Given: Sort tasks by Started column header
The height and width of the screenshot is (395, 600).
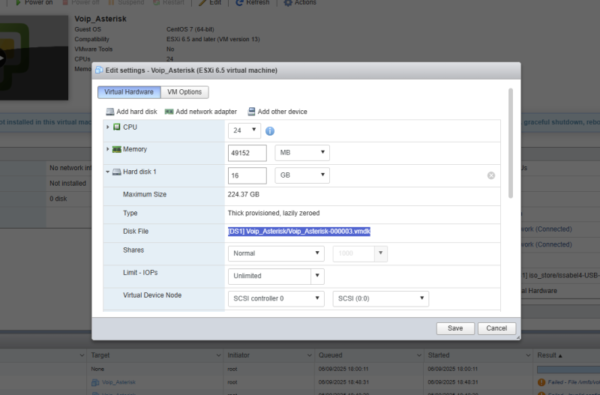Looking at the screenshot, I should point(439,355).
